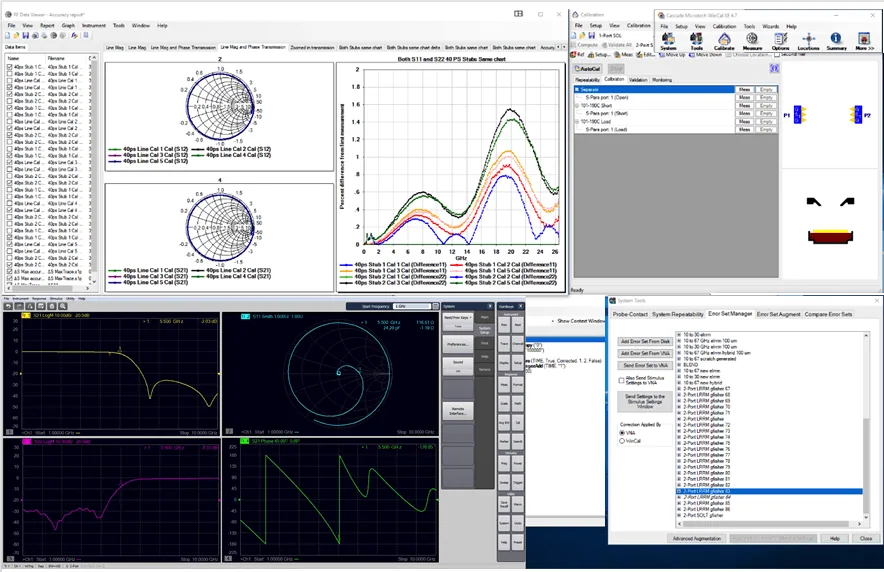Click the Save icon in Calibration window toolbar

tap(592, 36)
